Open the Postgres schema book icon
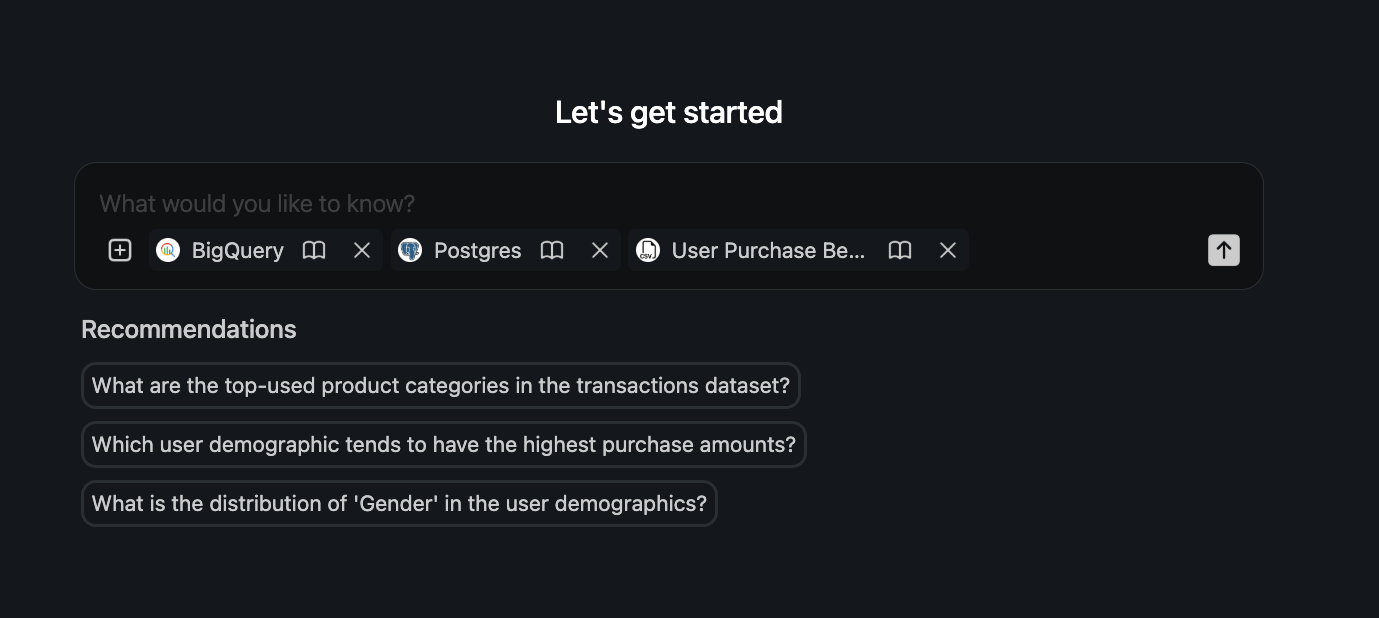 [x=552, y=250]
